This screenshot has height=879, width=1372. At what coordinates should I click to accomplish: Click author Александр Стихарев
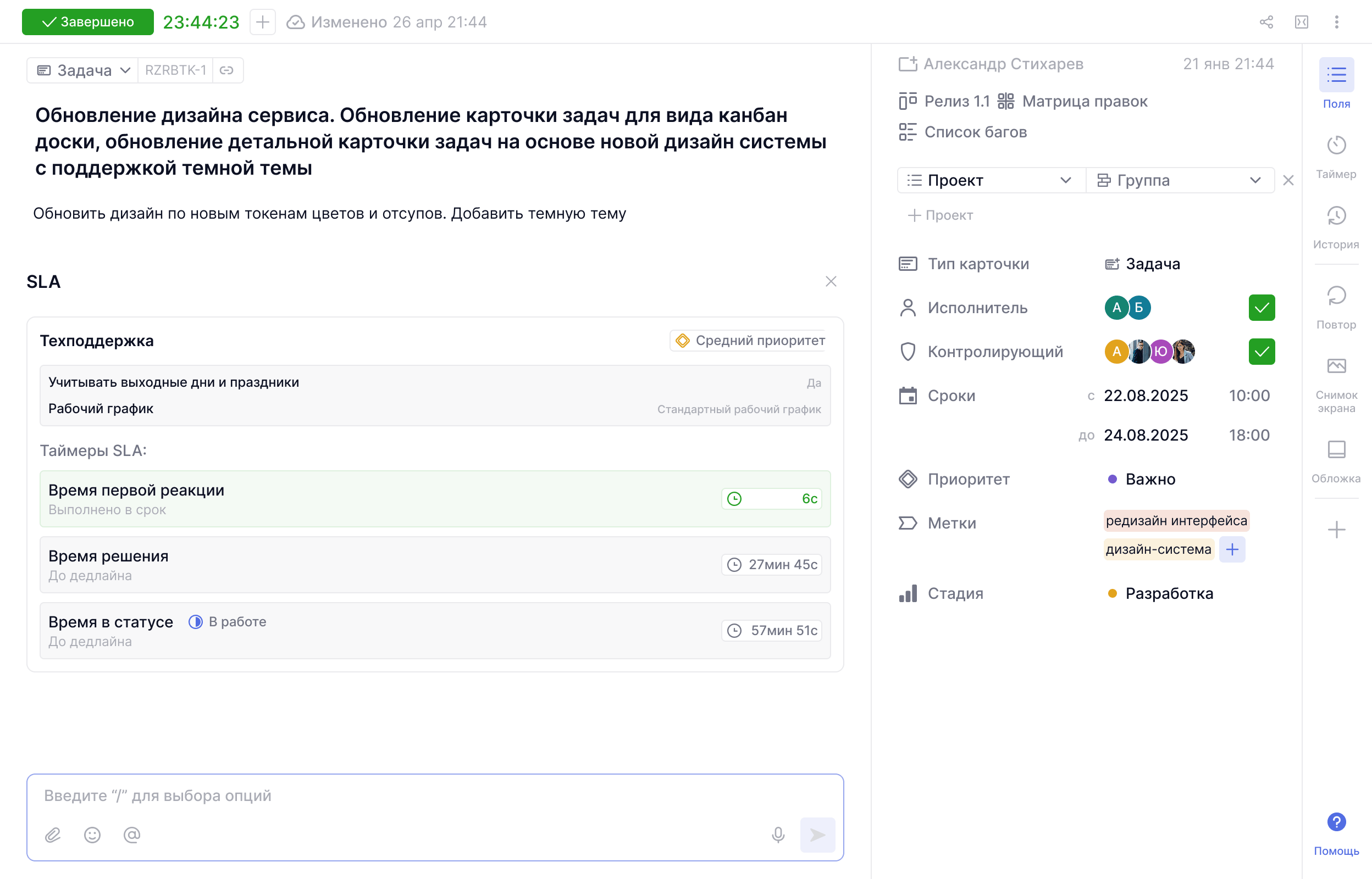1003,64
